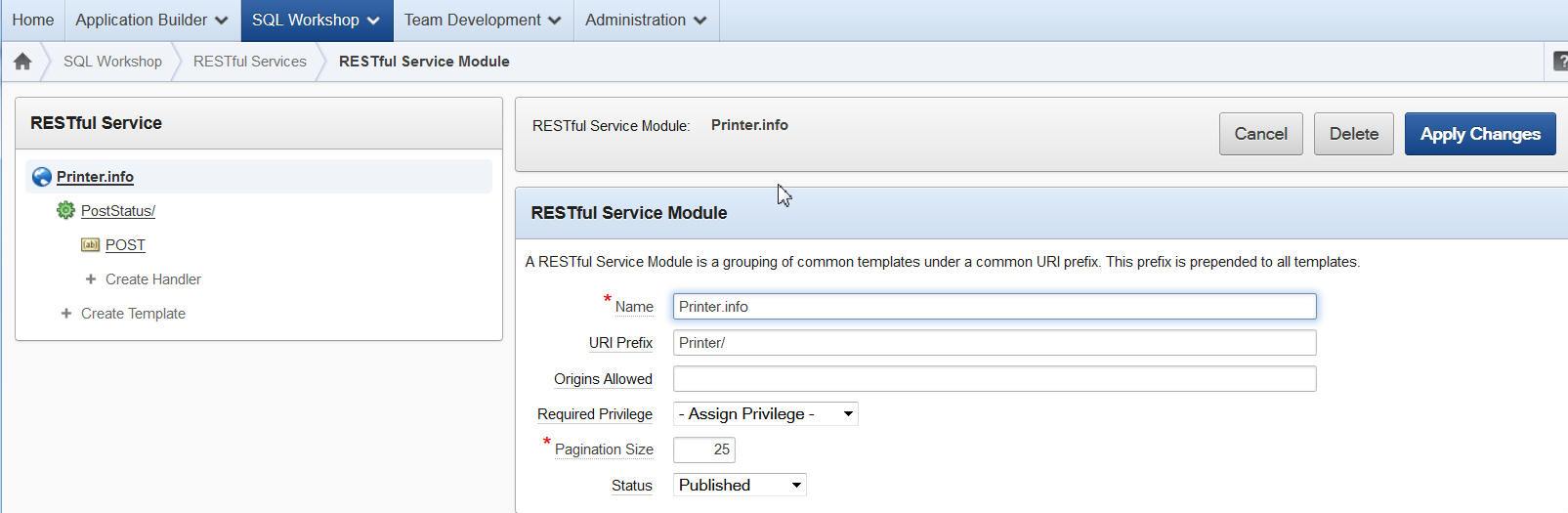Click the help icon at far right

pos(1559,62)
